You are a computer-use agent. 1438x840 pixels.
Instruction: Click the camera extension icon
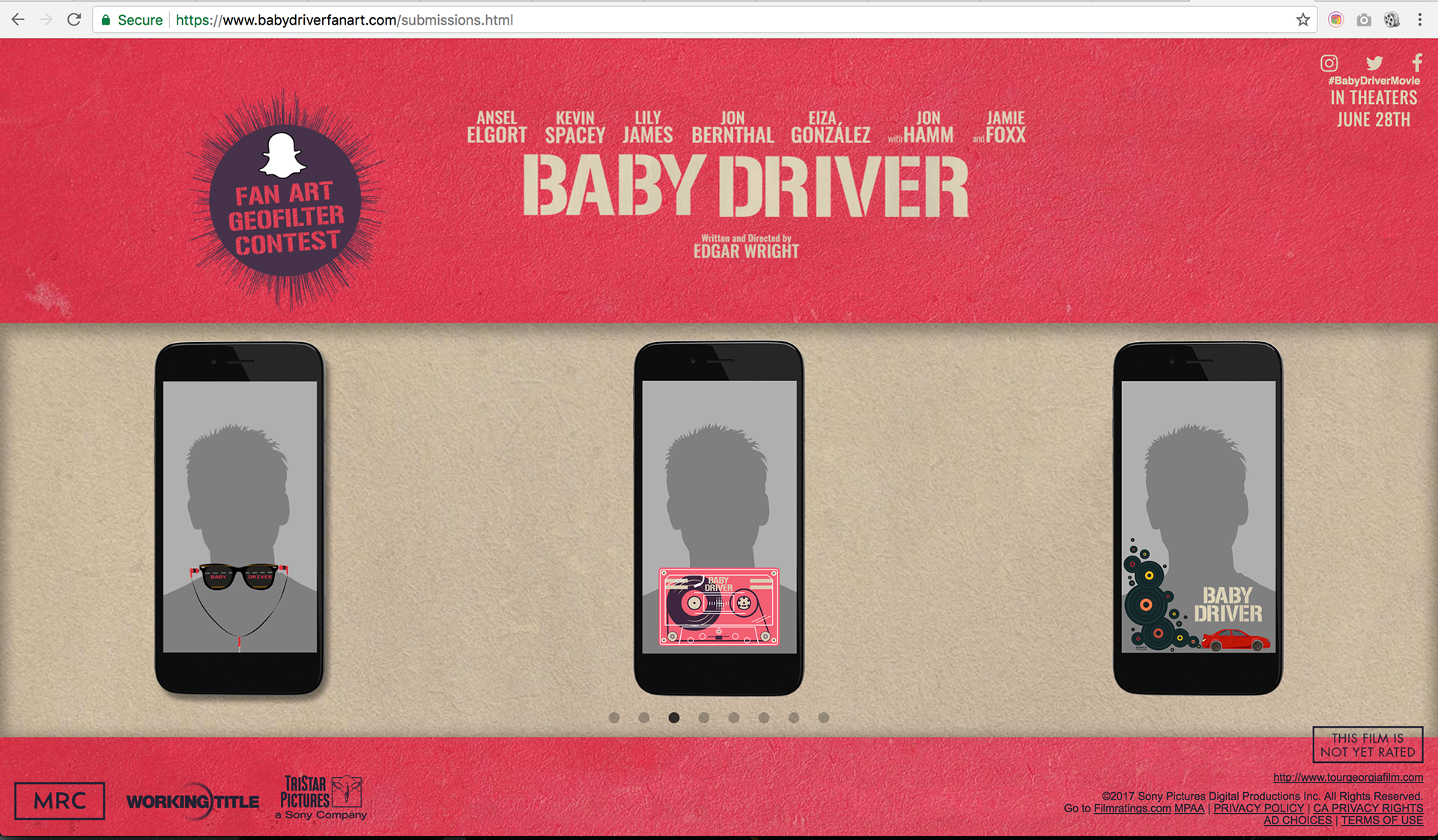[x=1364, y=20]
